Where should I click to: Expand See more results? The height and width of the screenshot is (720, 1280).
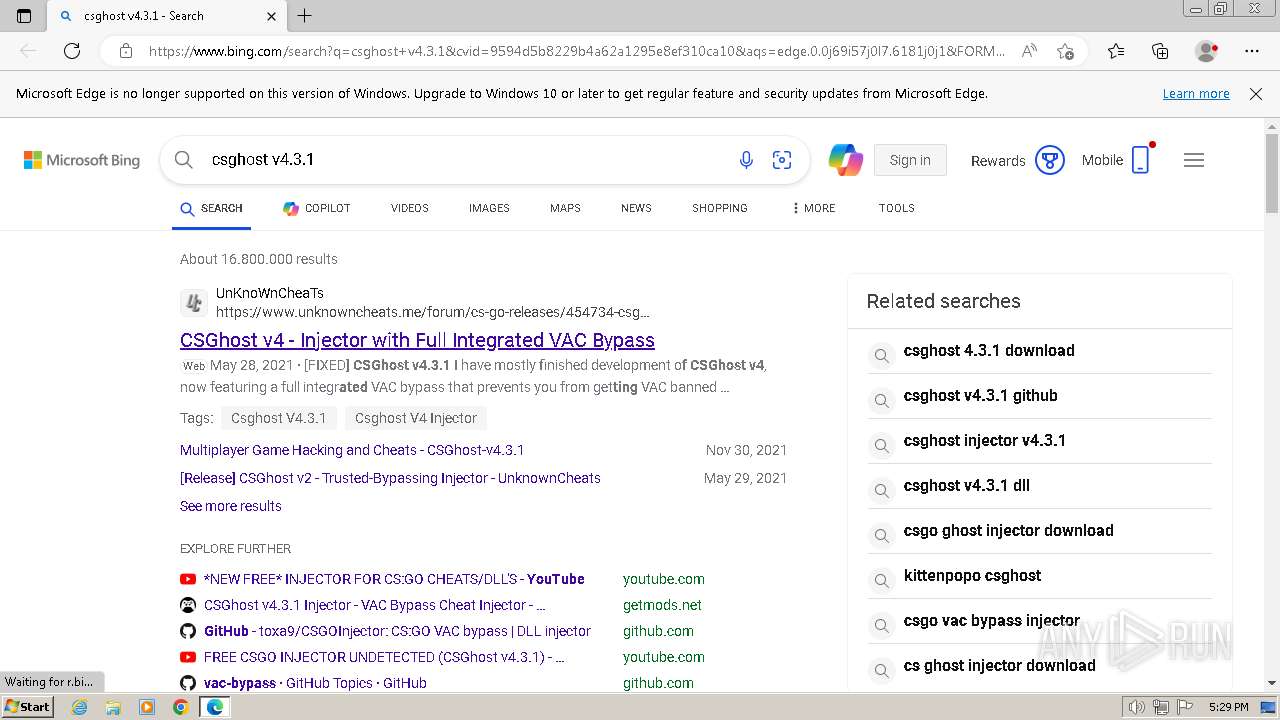pos(231,506)
